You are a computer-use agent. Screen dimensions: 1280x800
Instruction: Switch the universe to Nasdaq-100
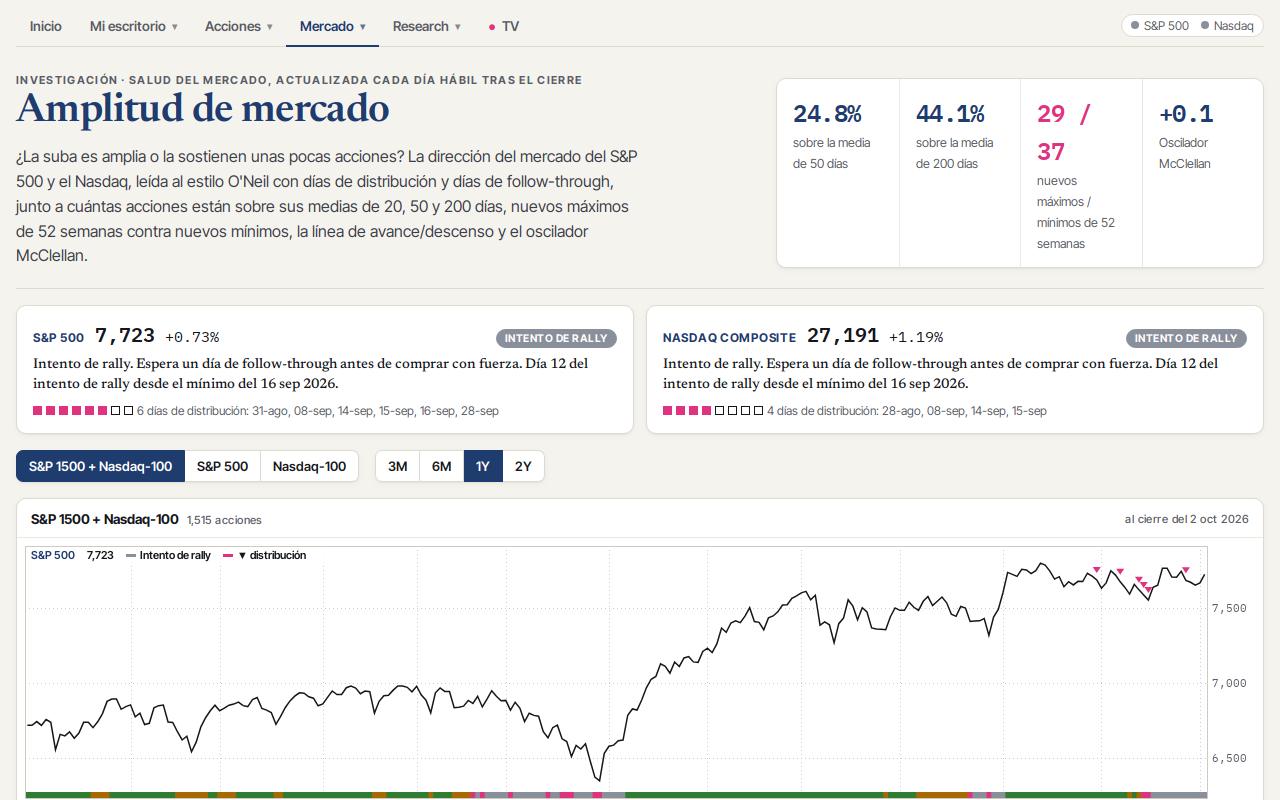pyautogui.click(x=309, y=466)
